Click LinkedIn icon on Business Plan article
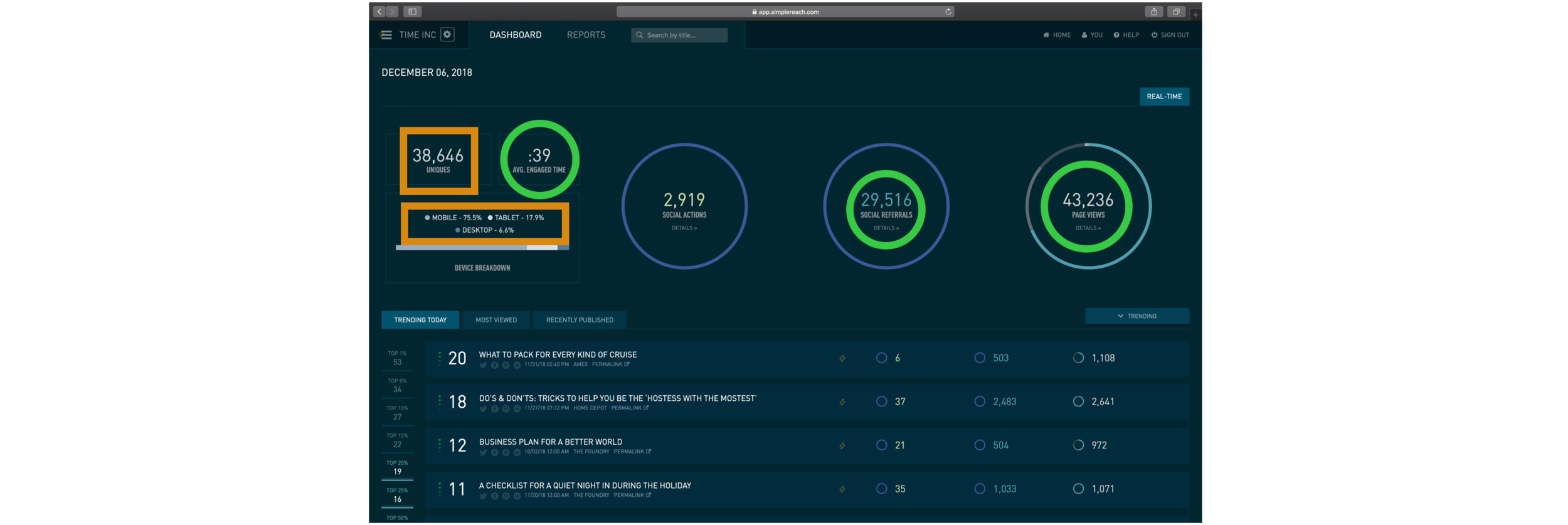 (x=517, y=452)
